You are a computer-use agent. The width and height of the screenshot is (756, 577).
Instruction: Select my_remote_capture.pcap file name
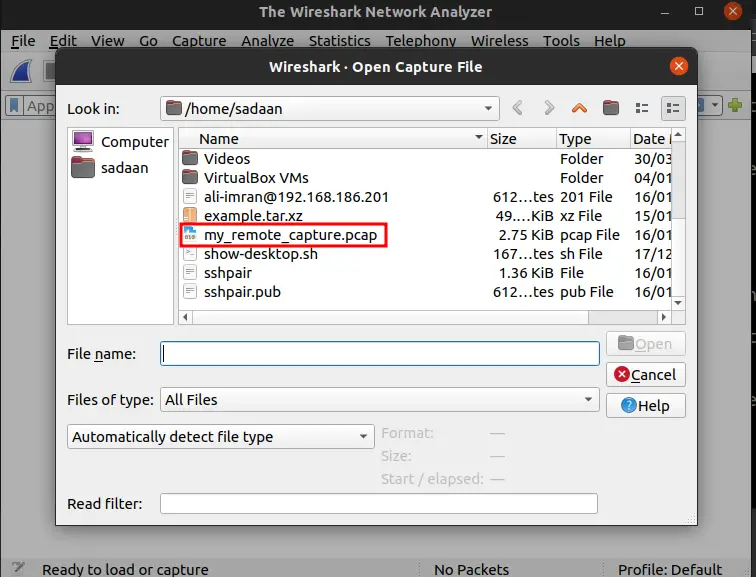[x=290, y=235]
